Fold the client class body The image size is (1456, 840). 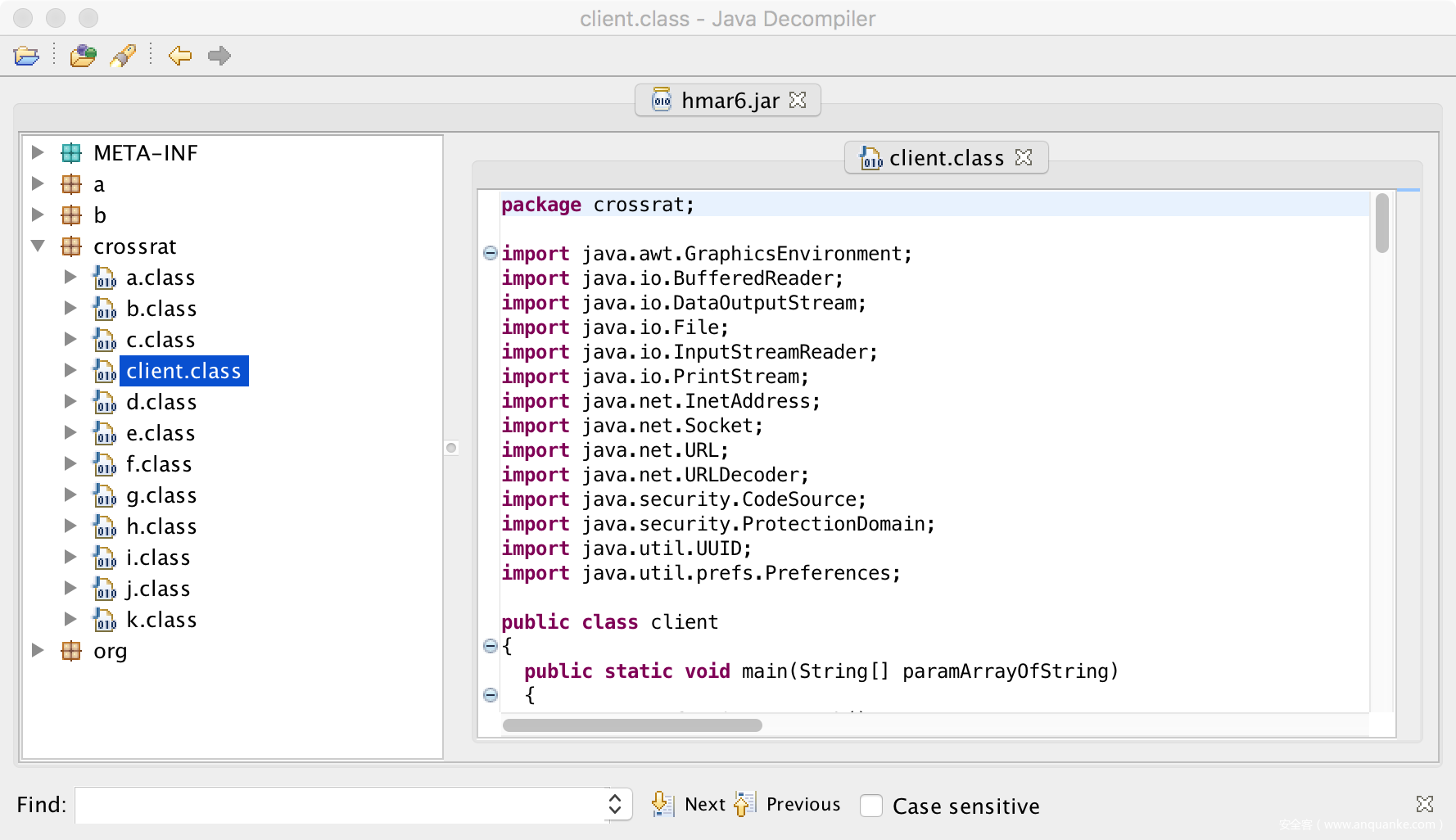click(491, 646)
